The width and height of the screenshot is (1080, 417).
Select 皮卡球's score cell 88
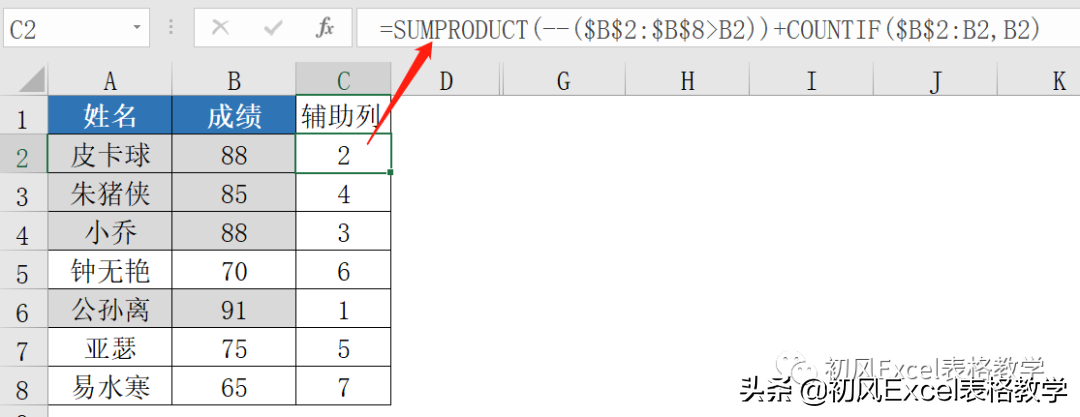point(233,154)
